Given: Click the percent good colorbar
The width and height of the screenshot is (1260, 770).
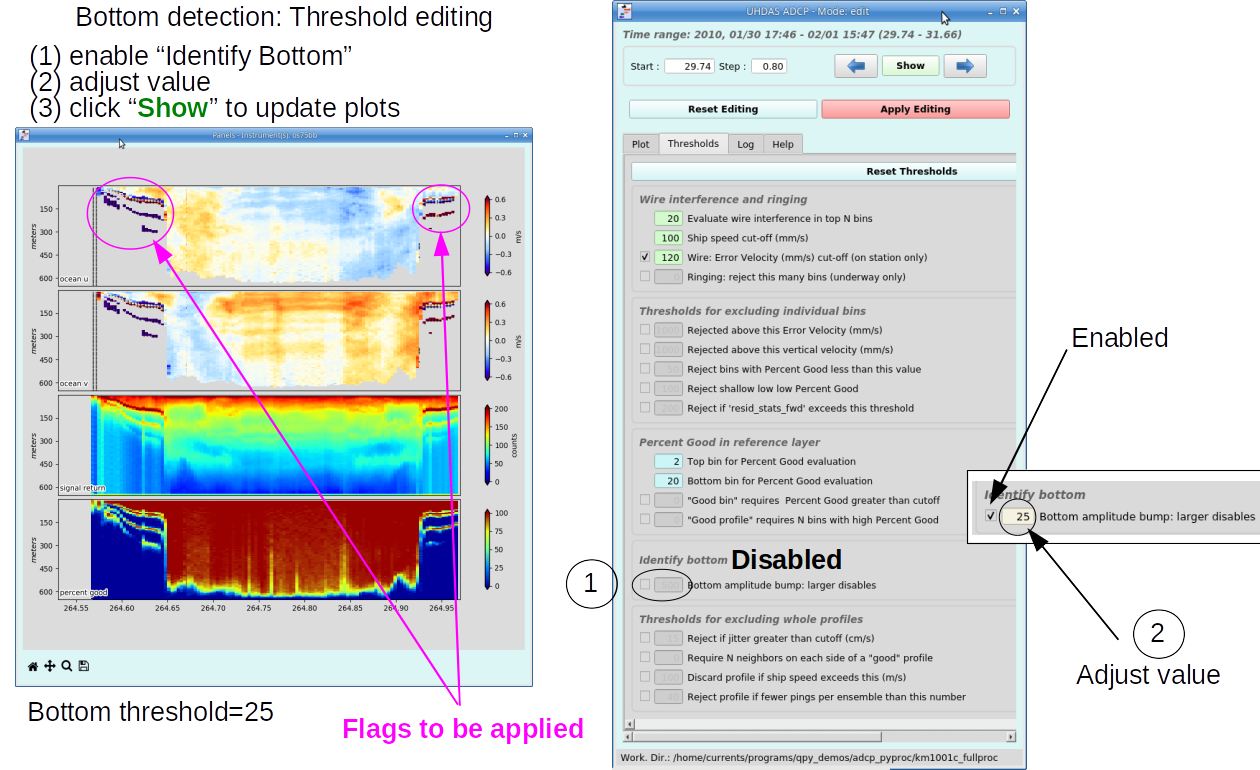Looking at the screenshot, I should pos(487,549).
